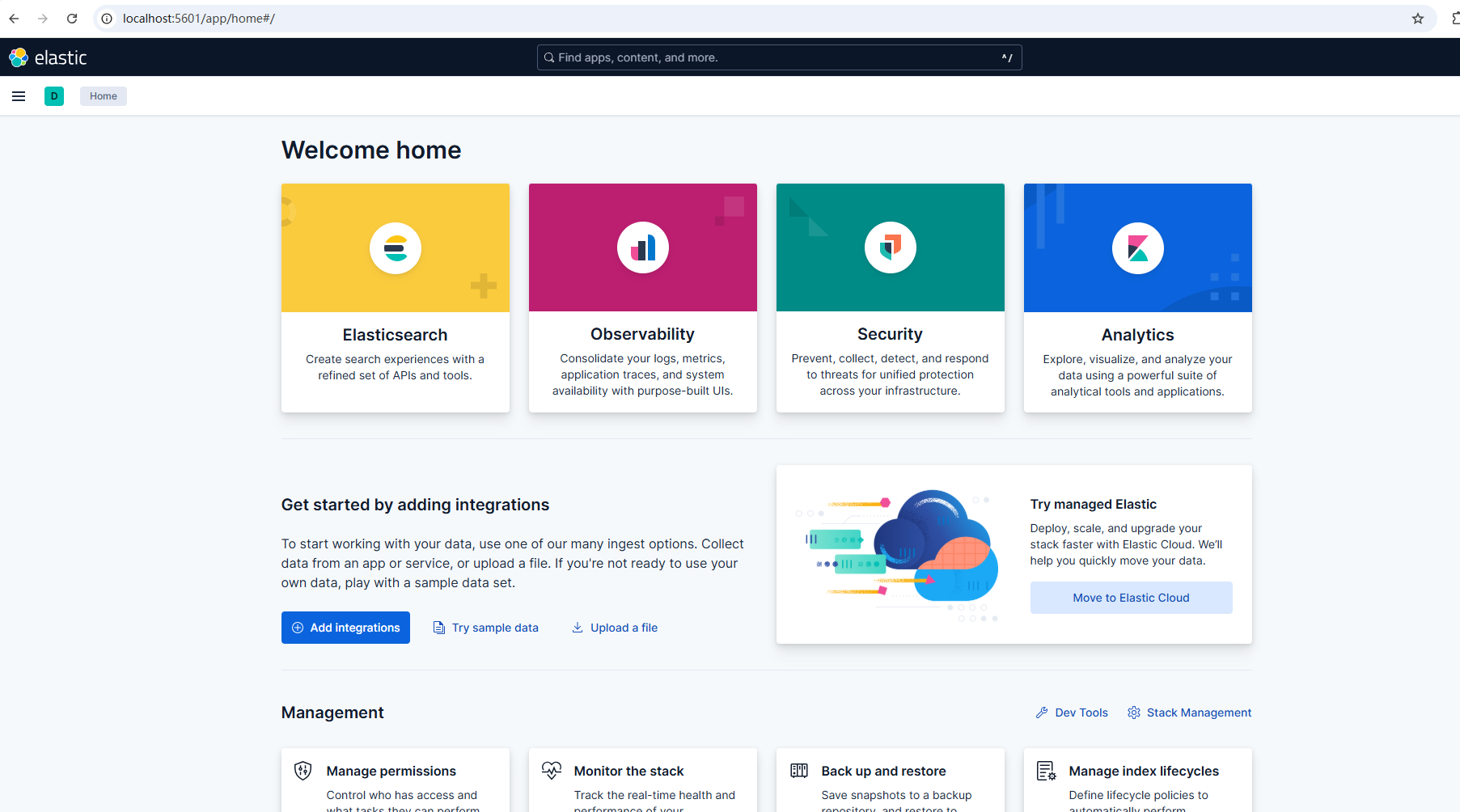Click the Upload a file link
The height and width of the screenshot is (812, 1460).
point(615,628)
